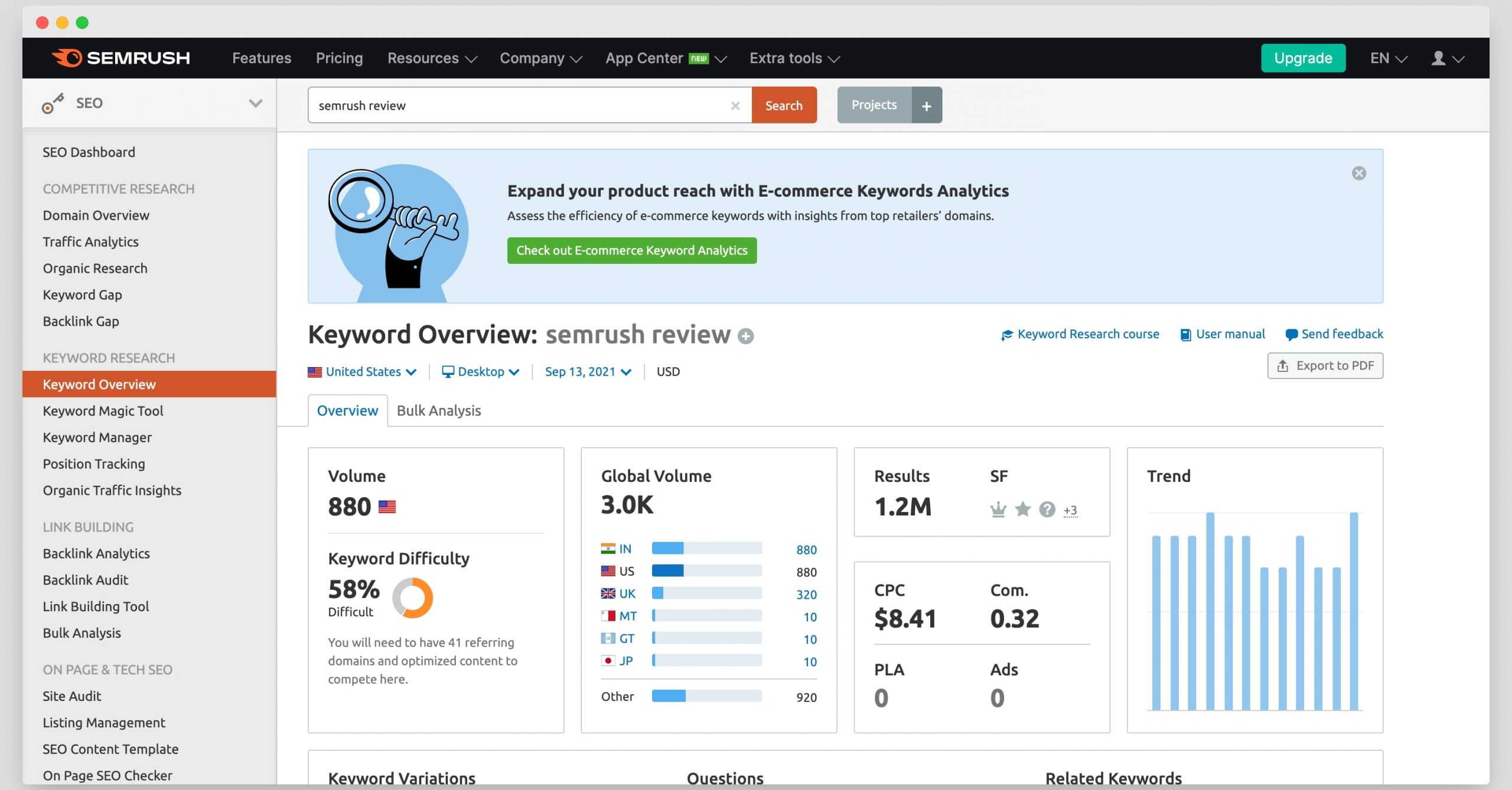Screen dimensions: 1512x790
Task: Open Organic Traffic Insights in the sidebar
Action: tap(112, 491)
